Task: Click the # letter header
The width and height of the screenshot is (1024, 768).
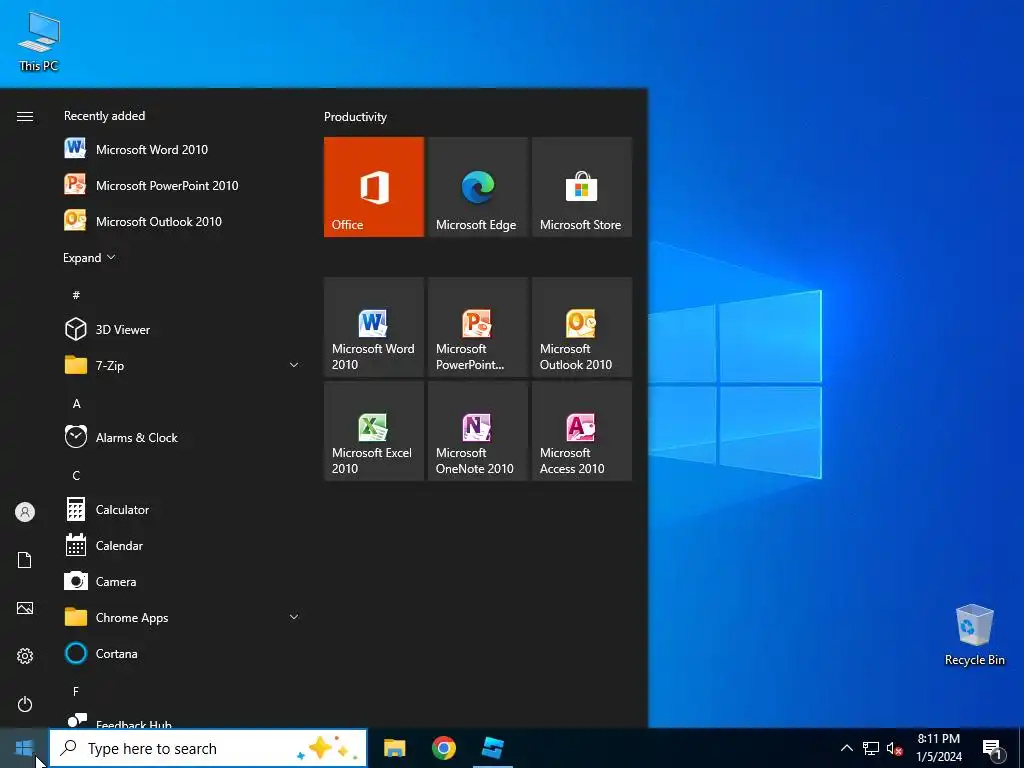Action: tap(76, 295)
